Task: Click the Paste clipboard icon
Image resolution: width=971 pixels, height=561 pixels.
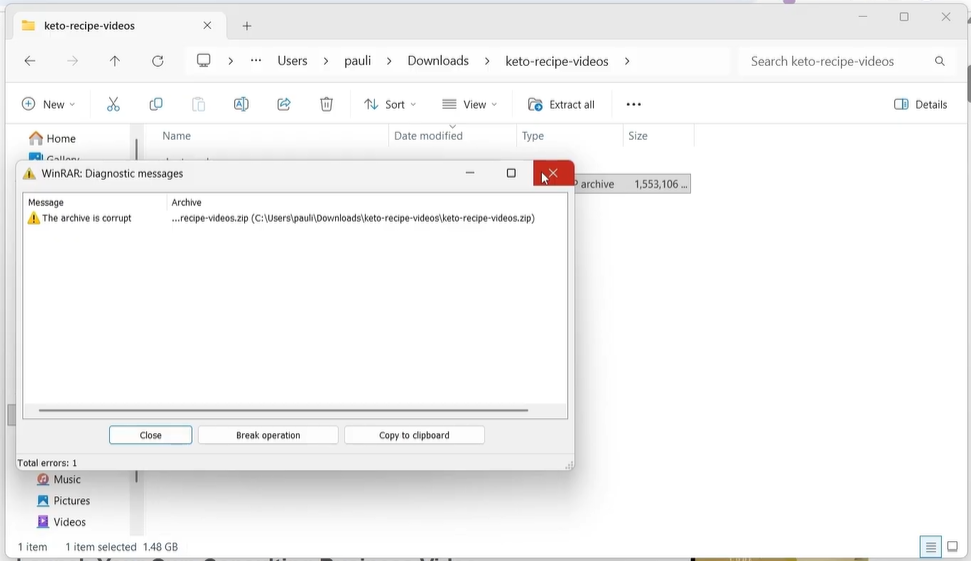Action: click(198, 104)
